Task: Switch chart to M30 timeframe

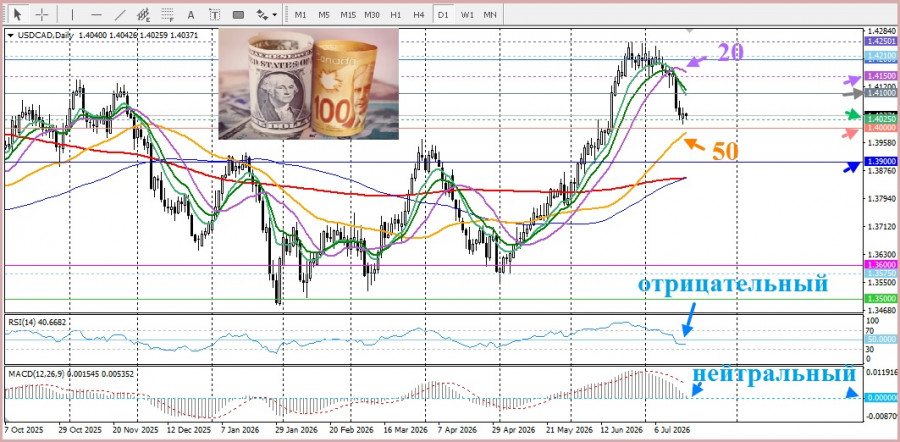Action: pos(371,14)
